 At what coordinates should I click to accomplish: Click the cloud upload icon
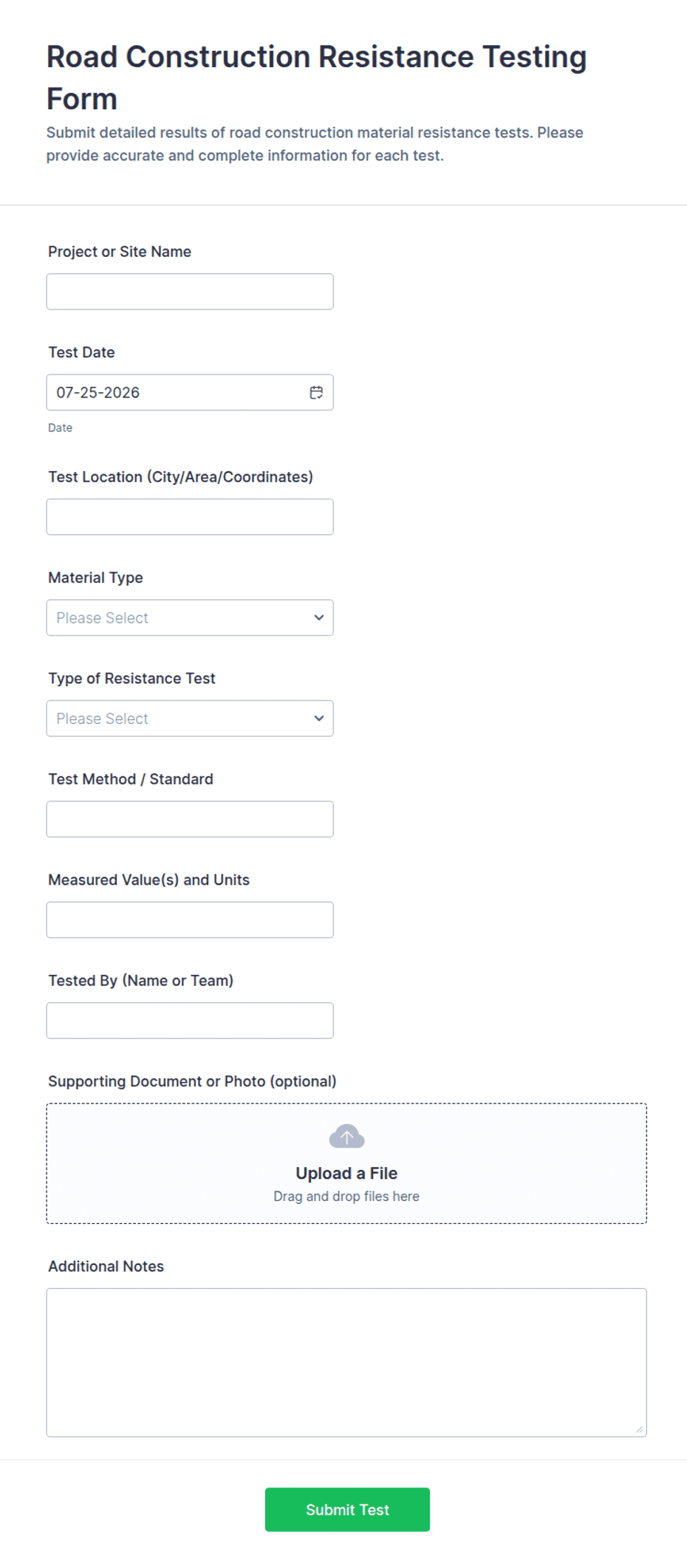pos(346,1136)
